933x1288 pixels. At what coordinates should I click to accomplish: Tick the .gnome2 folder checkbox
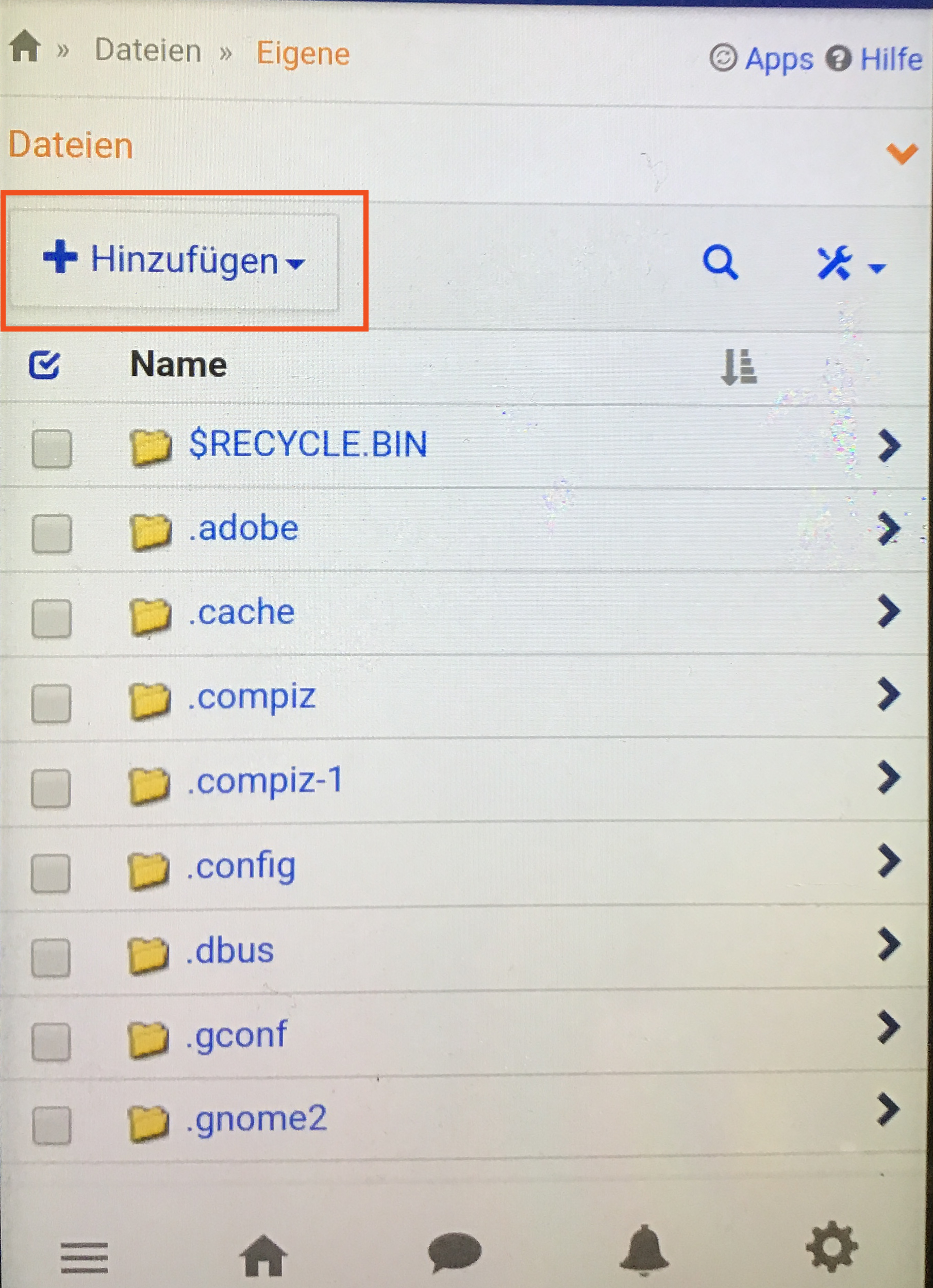52,1125
